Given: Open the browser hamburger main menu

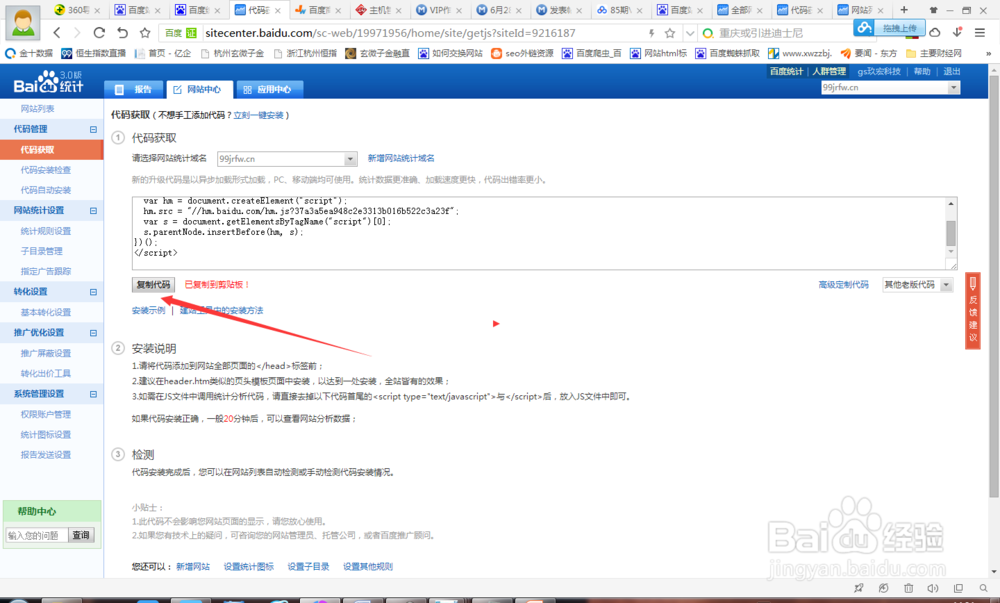Looking at the screenshot, I should pos(980,32).
